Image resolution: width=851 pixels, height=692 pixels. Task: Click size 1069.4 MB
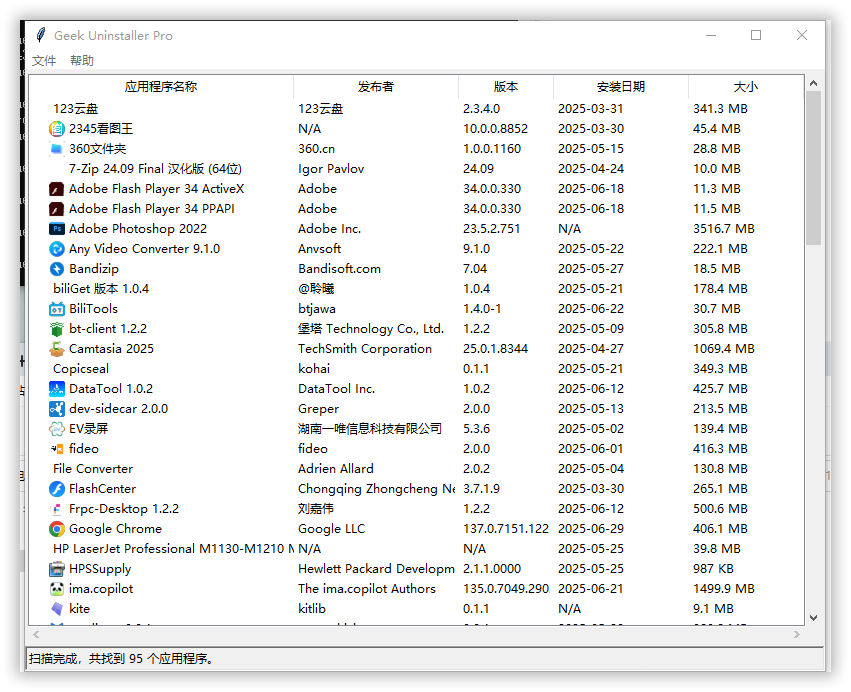point(724,349)
